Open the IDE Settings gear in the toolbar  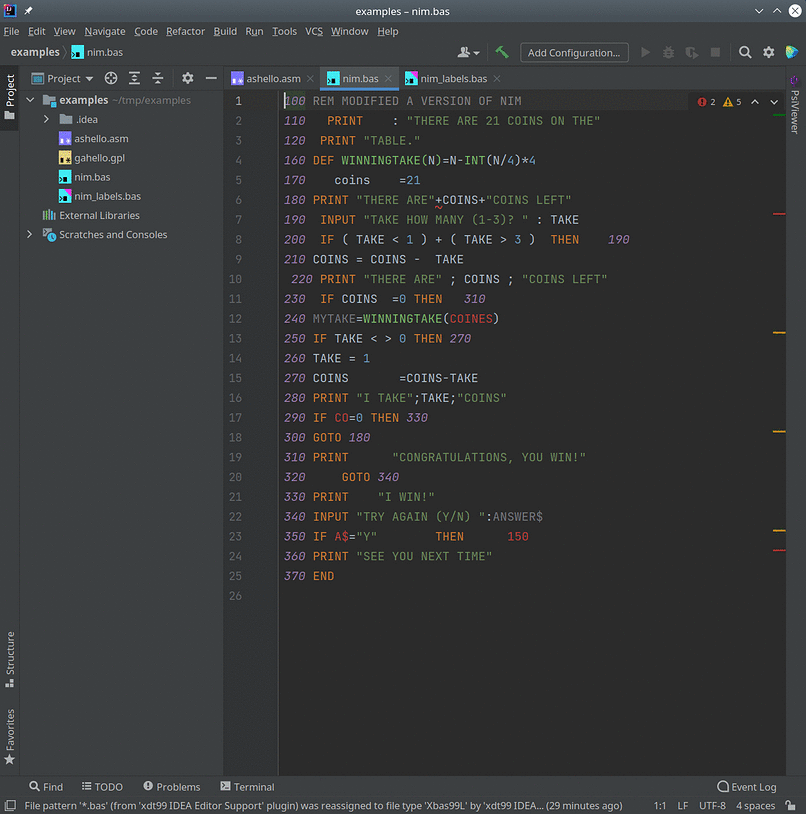[x=768, y=52]
